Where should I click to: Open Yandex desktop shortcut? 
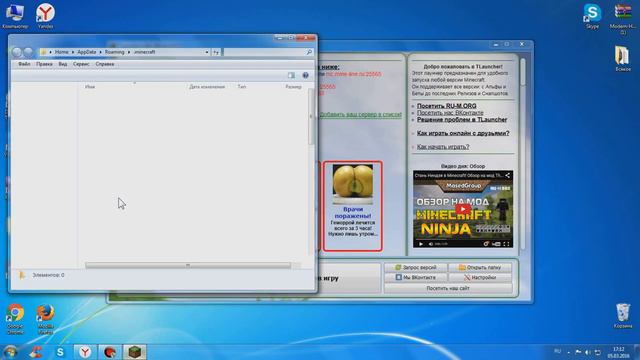45,16
